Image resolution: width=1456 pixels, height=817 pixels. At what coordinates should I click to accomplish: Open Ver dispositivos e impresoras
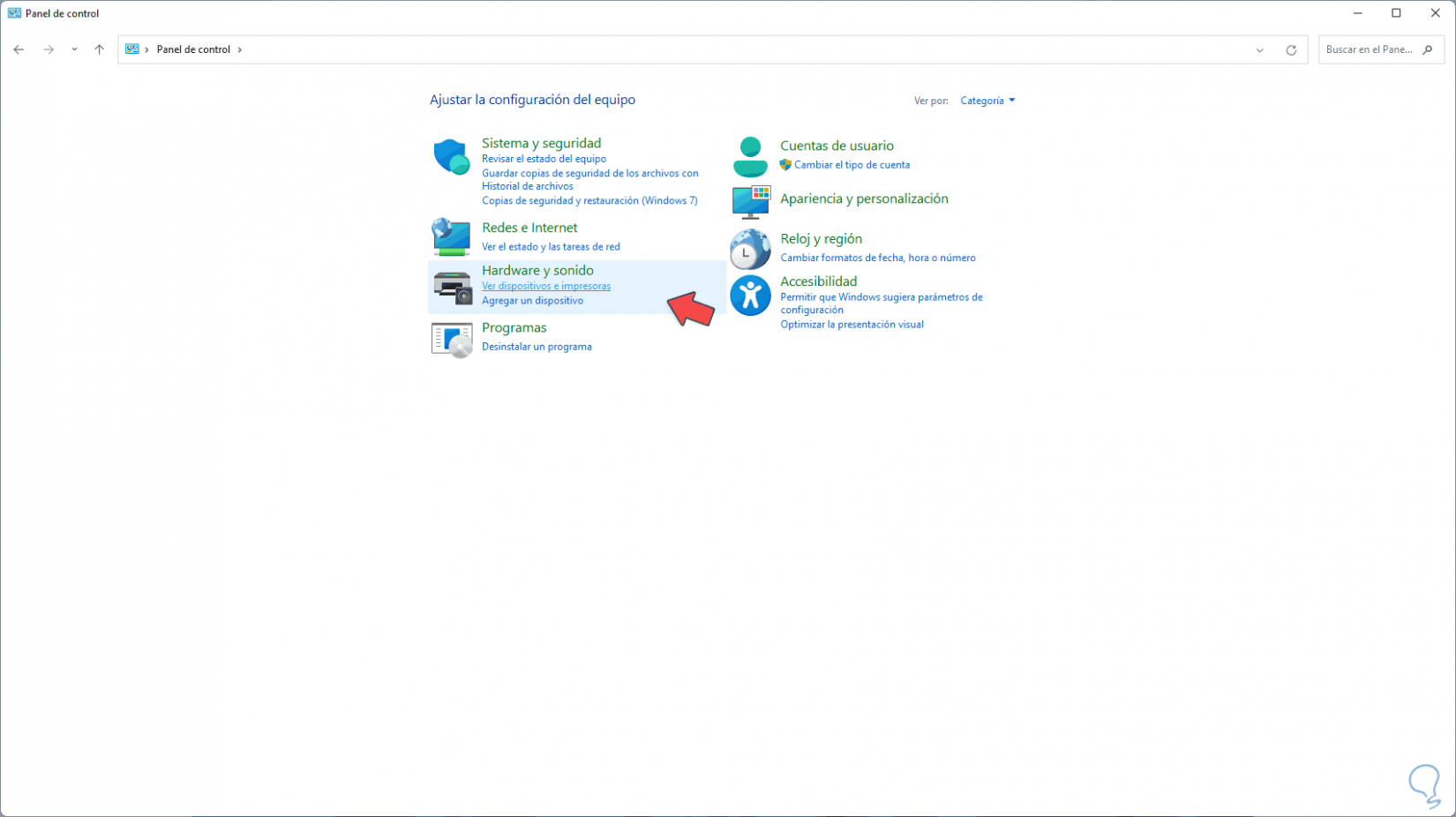click(x=546, y=286)
